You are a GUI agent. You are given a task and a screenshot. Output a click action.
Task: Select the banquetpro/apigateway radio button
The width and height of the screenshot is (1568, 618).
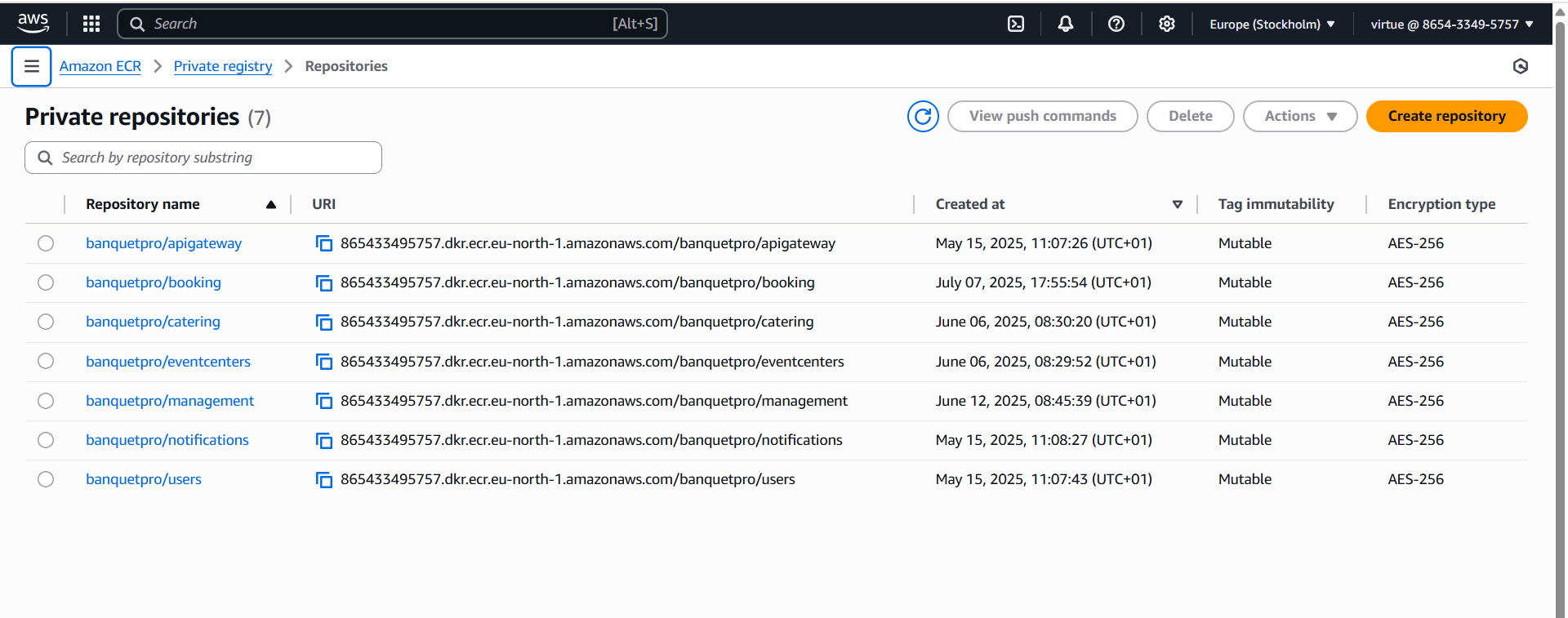[46, 243]
